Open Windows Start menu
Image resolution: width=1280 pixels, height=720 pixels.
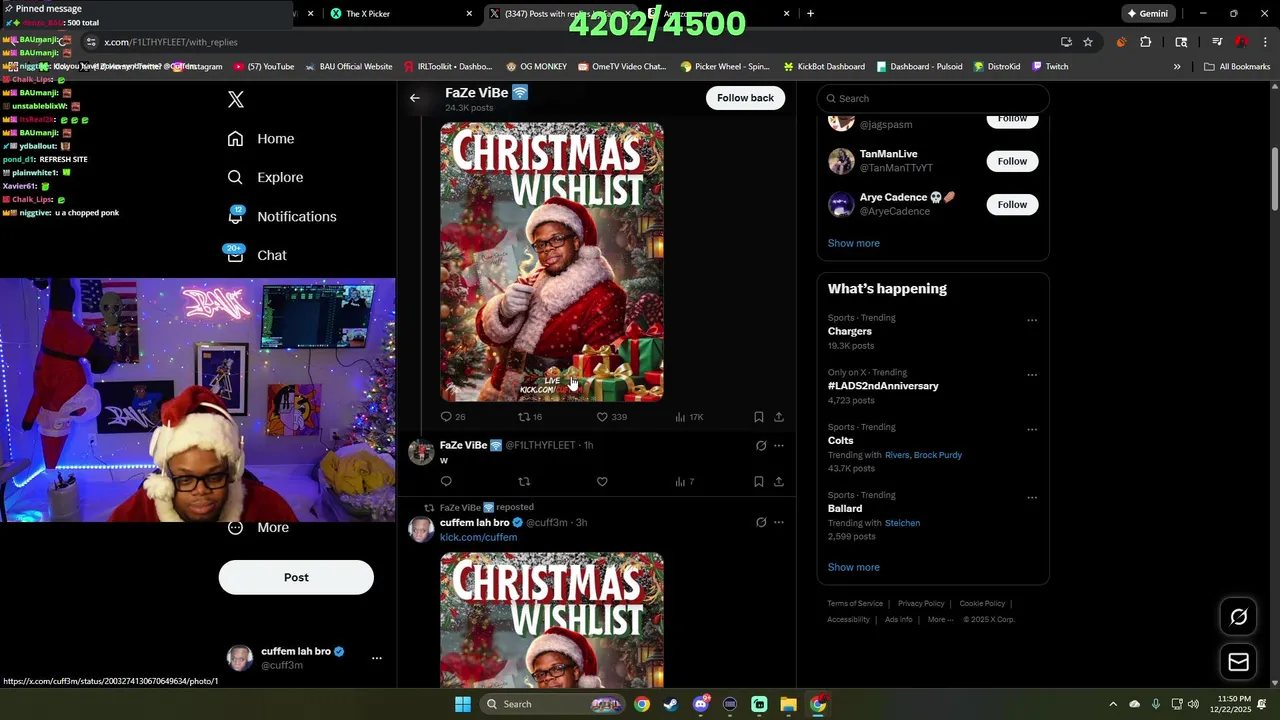point(463,704)
